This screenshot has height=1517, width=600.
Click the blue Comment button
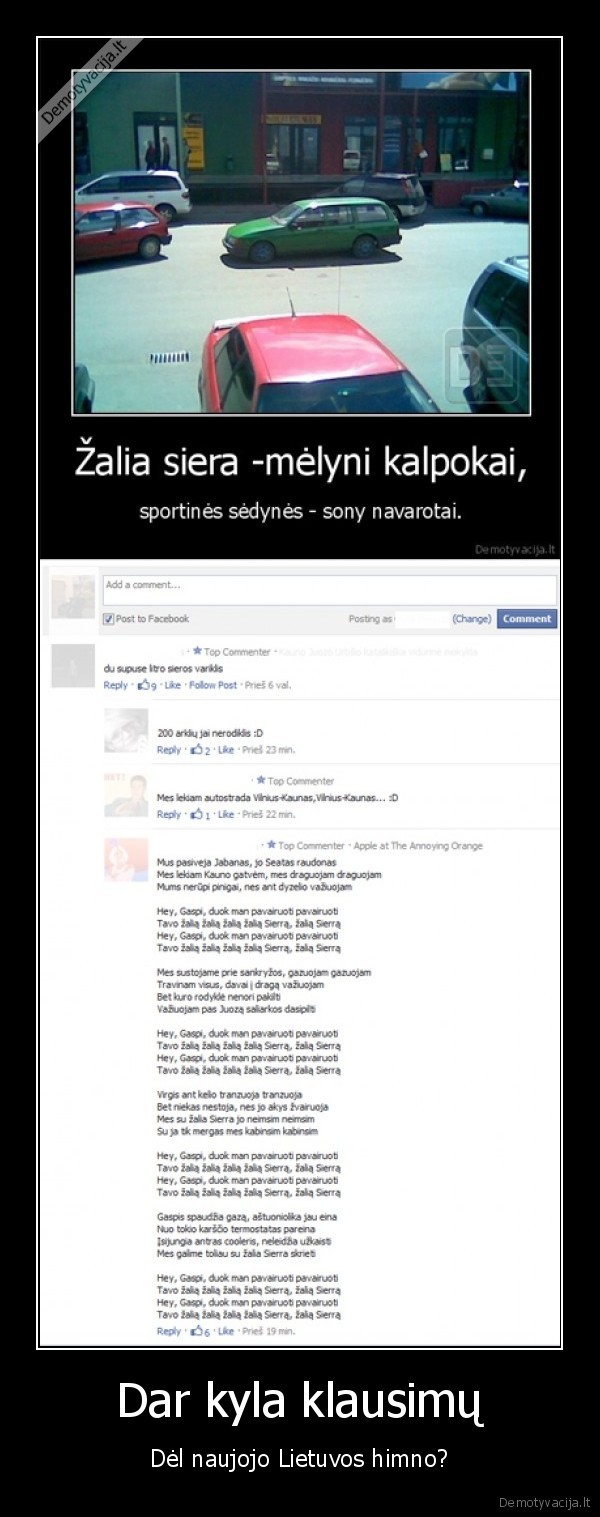coord(527,619)
